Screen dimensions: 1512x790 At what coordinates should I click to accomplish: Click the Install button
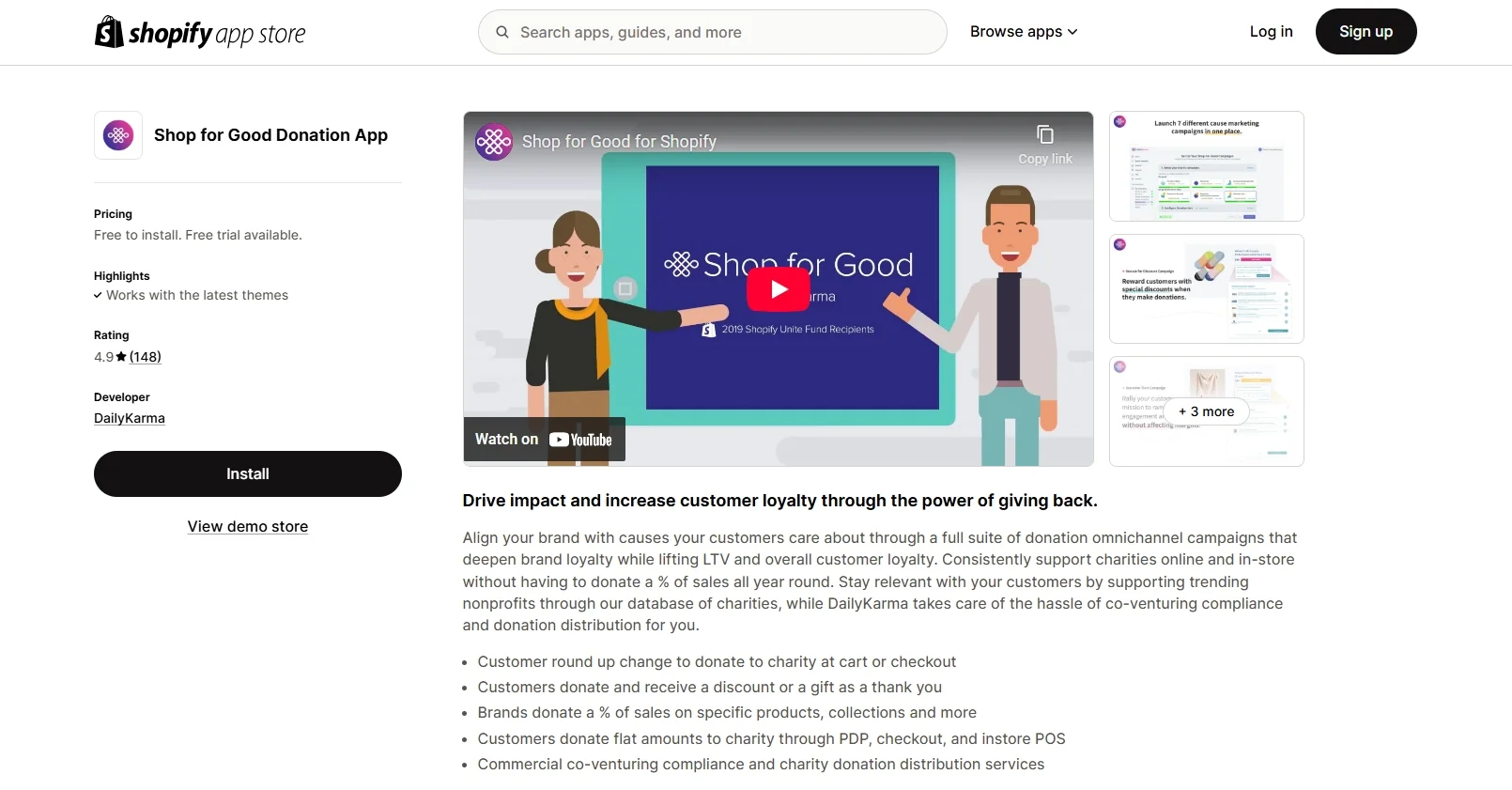click(x=248, y=473)
